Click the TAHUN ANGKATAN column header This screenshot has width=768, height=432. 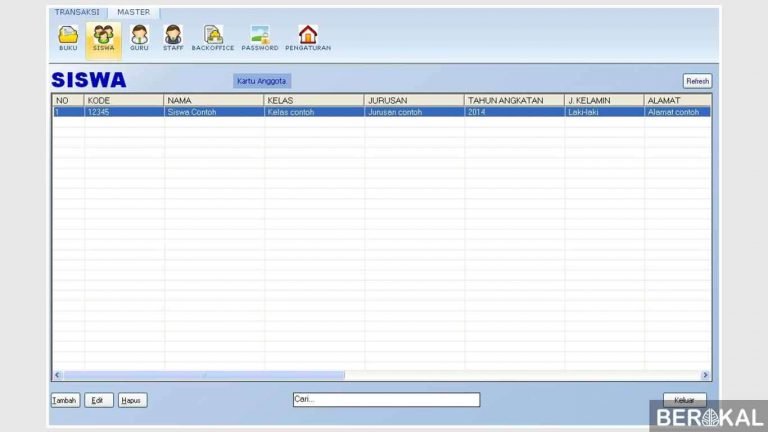513,101
